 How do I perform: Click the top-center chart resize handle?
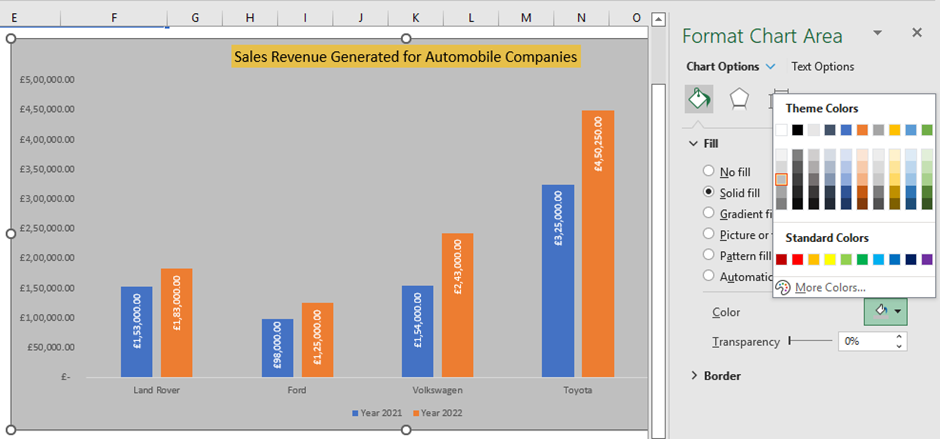(x=406, y=38)
